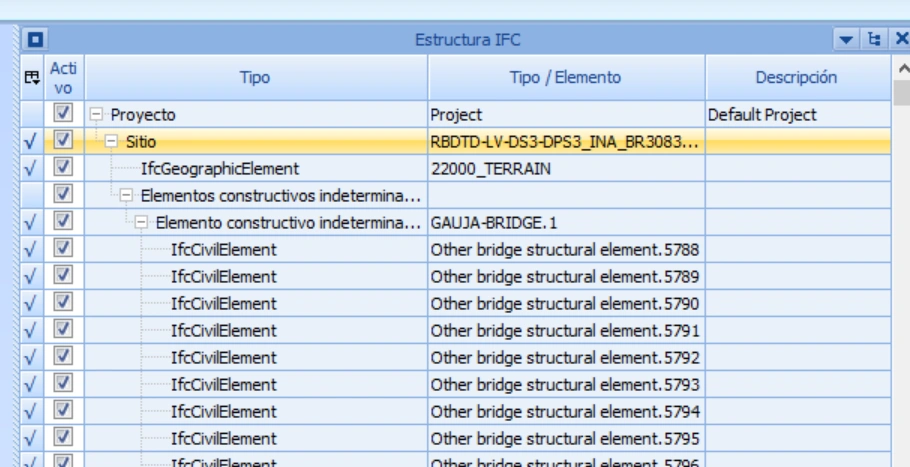This screenshot has height=467, width=910.
Task: Uncheck the Activo checkbox for Proyecto
Action: [63, 115]
